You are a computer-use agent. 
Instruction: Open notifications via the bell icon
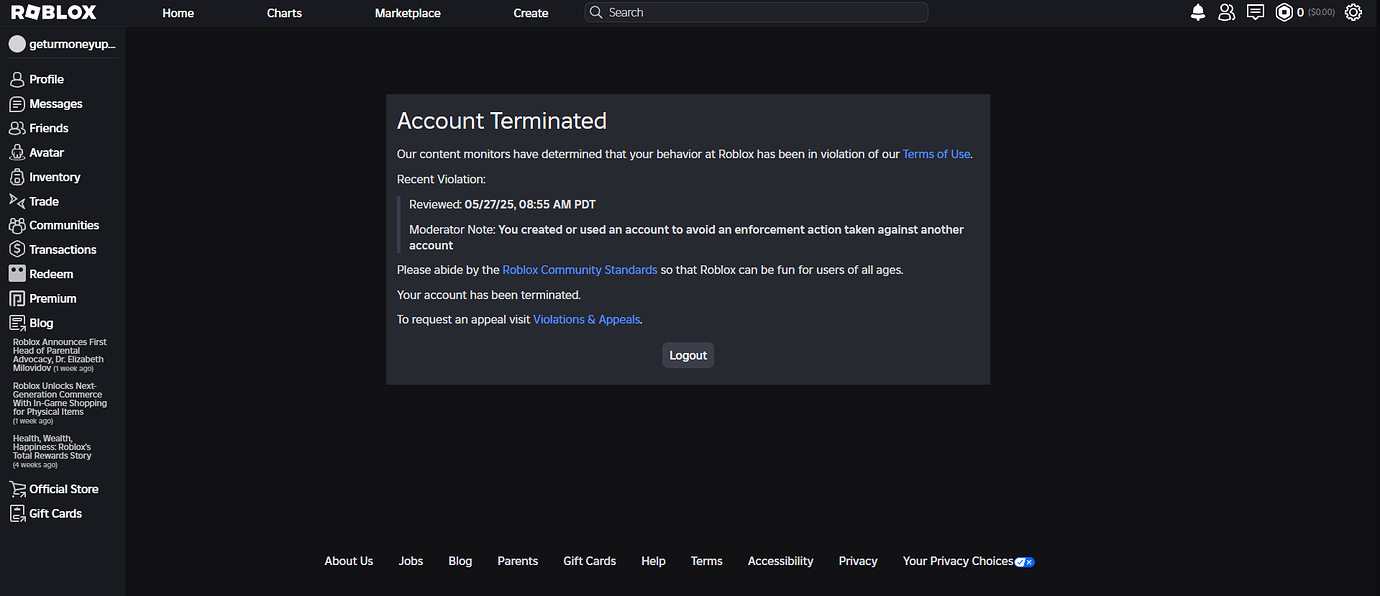(1198, 11)
